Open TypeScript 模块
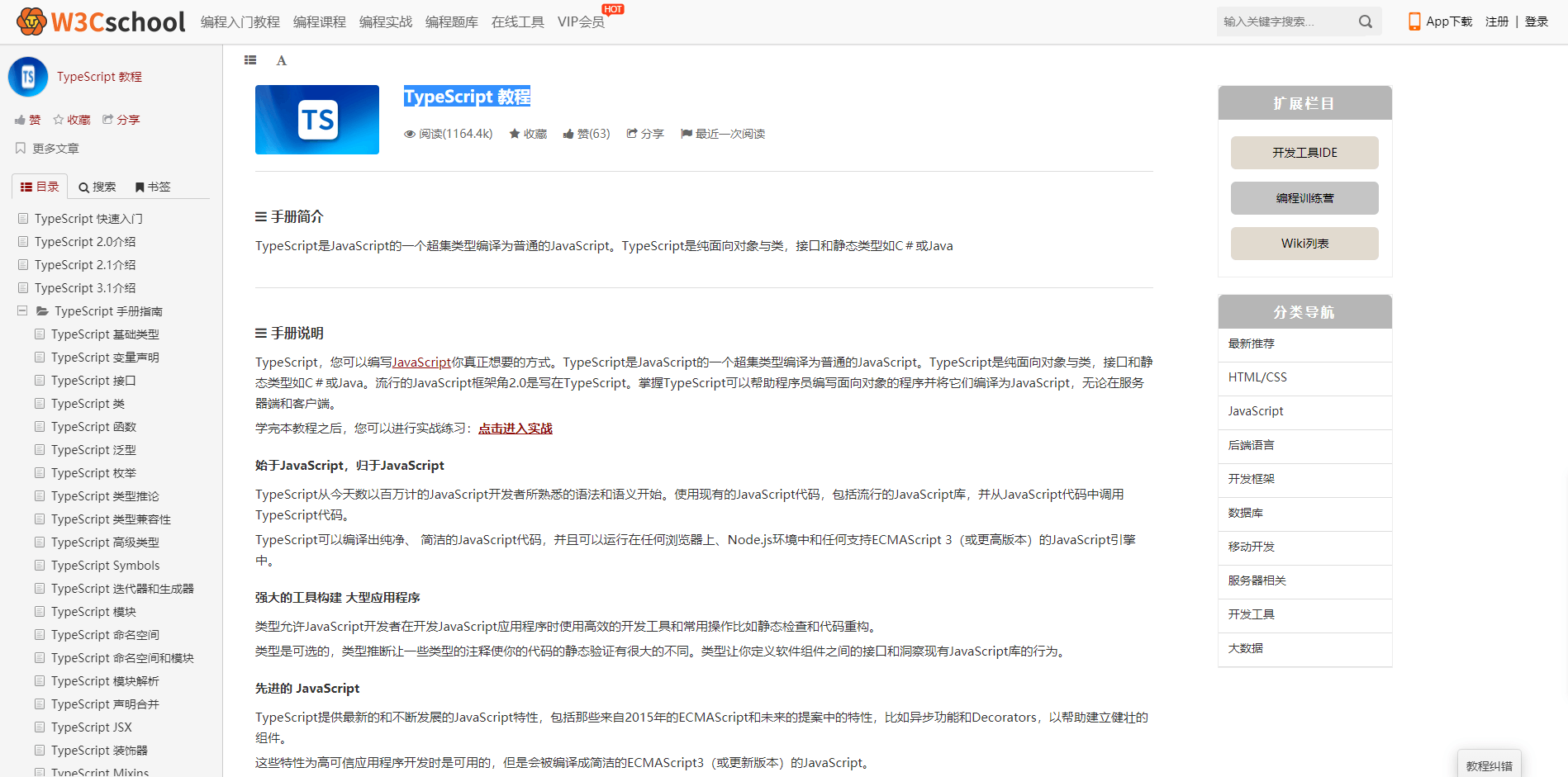 pos(93,612)
